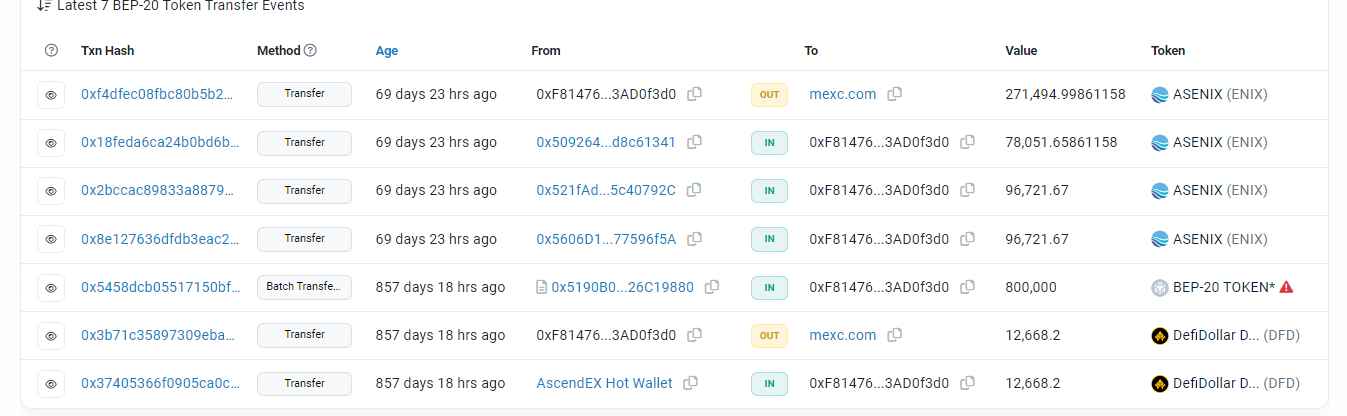The height and width of the screenshot is (416, 1347).
Task: Copy the AscendEX Hot Wallet address
Action: coord(690,383)
